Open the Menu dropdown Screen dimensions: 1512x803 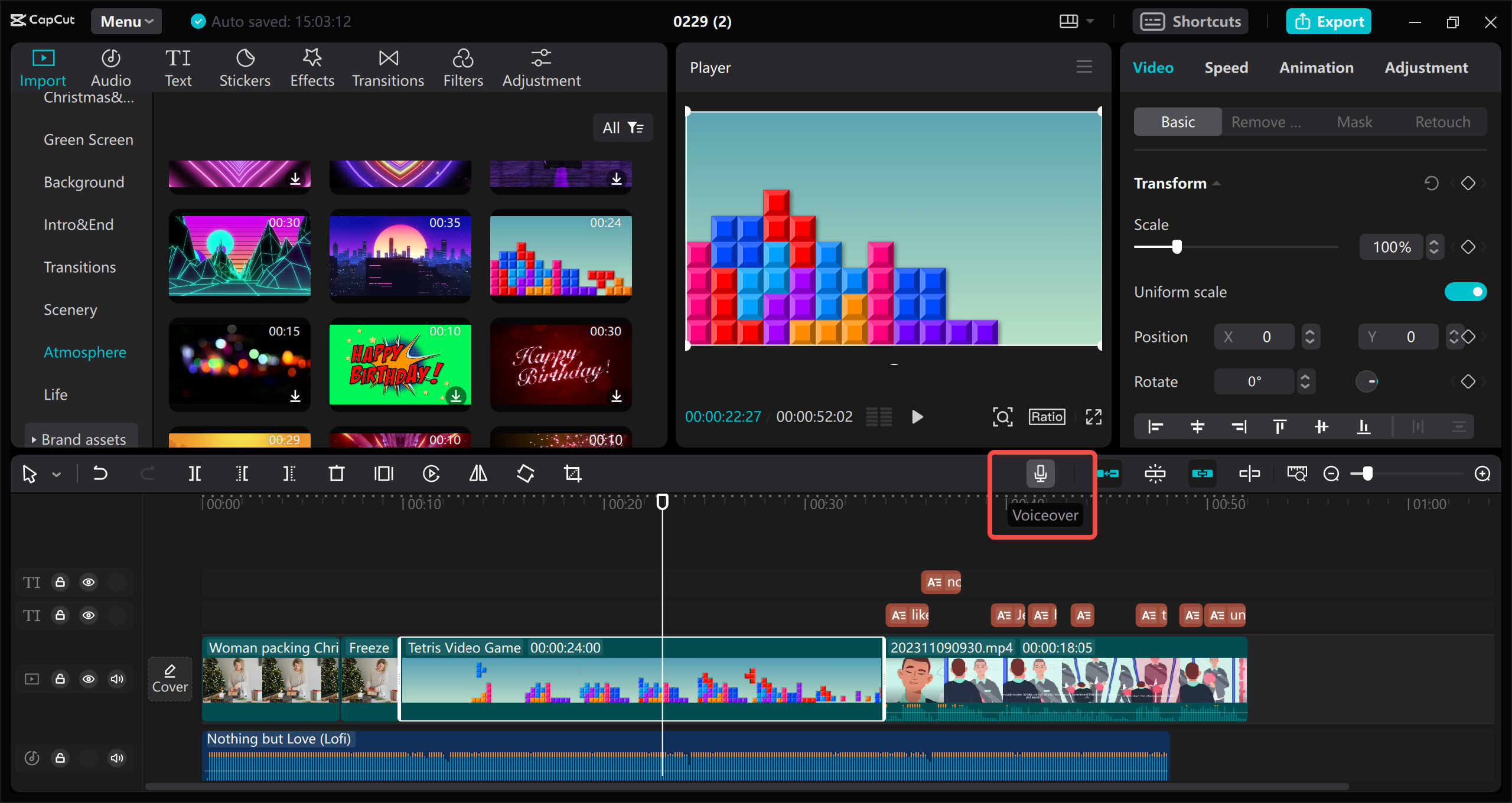(125, 21)
